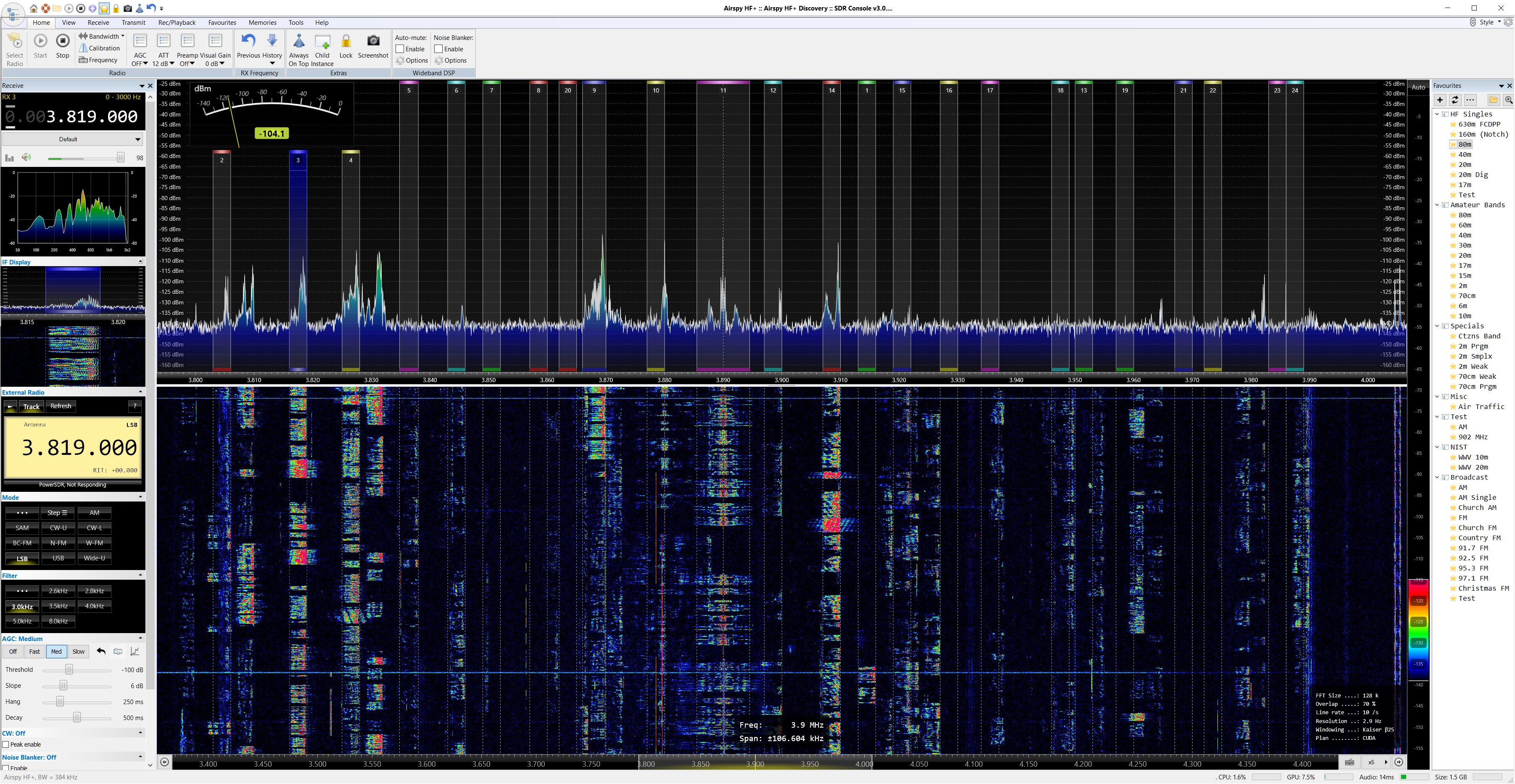Click the AGC reset back-arrow icon
This screenshot has height=784, width=1515.
101,651
